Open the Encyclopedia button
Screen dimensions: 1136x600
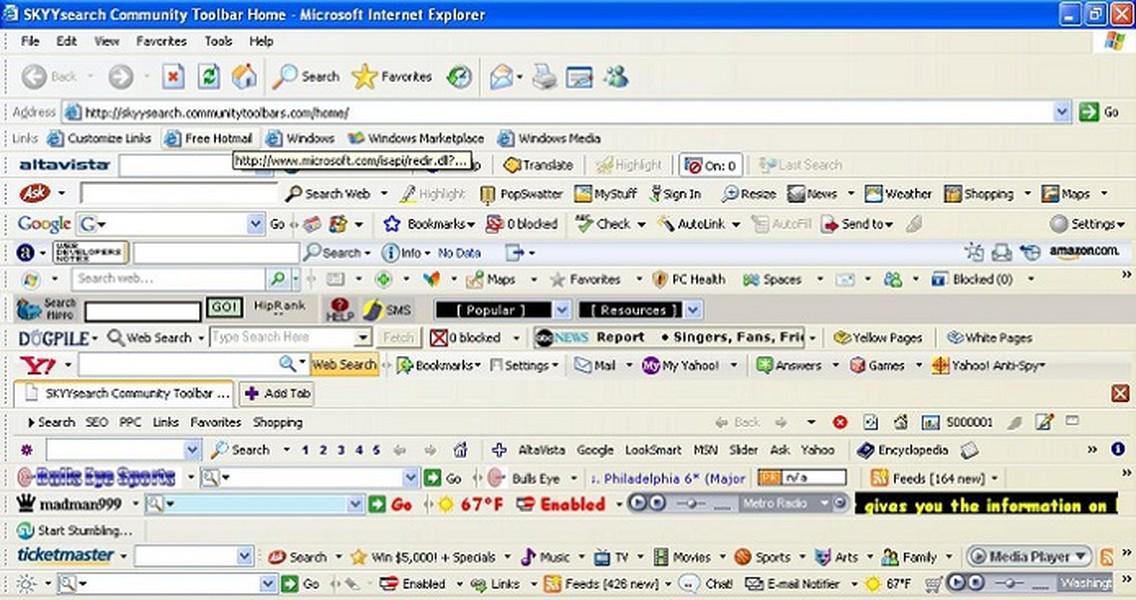pyautogui.click(x=903, y=450)
